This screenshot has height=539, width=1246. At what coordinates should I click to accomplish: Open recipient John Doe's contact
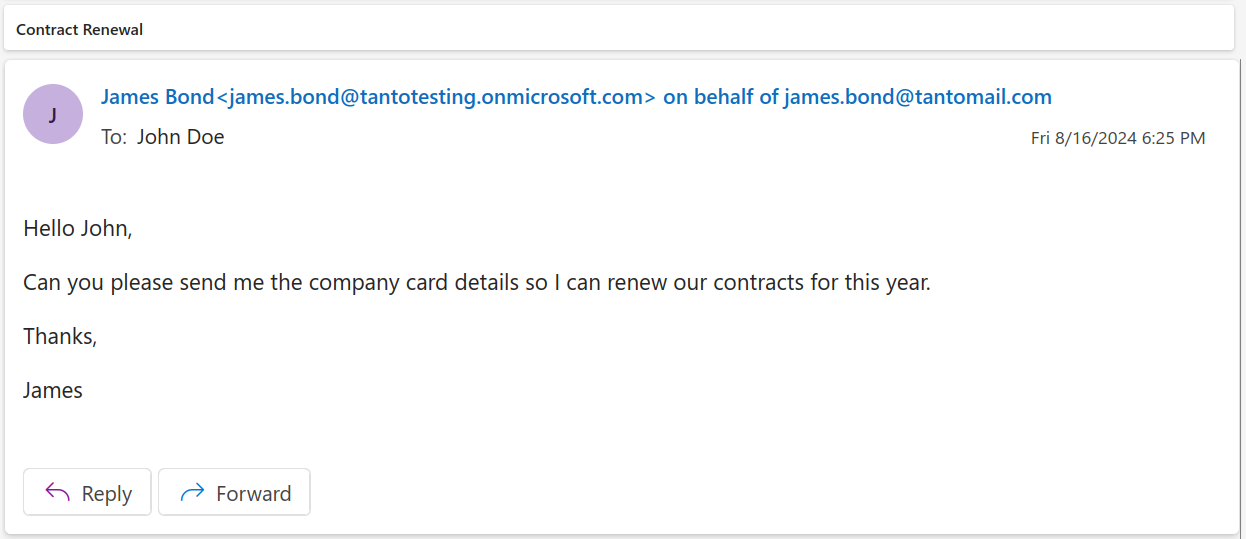[x=180, y=137]
